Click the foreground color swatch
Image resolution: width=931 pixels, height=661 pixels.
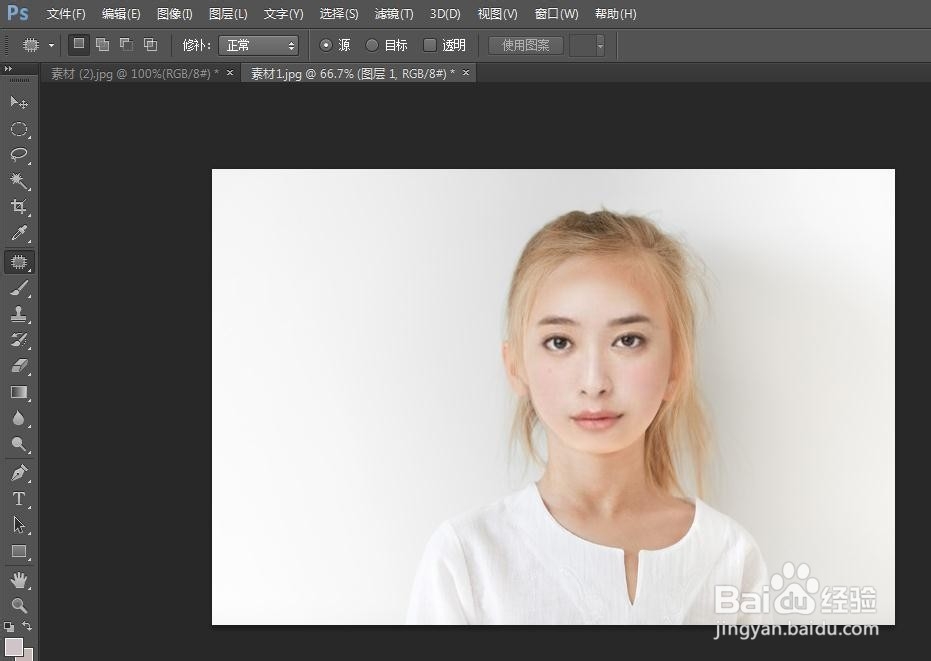pos(14,646)
